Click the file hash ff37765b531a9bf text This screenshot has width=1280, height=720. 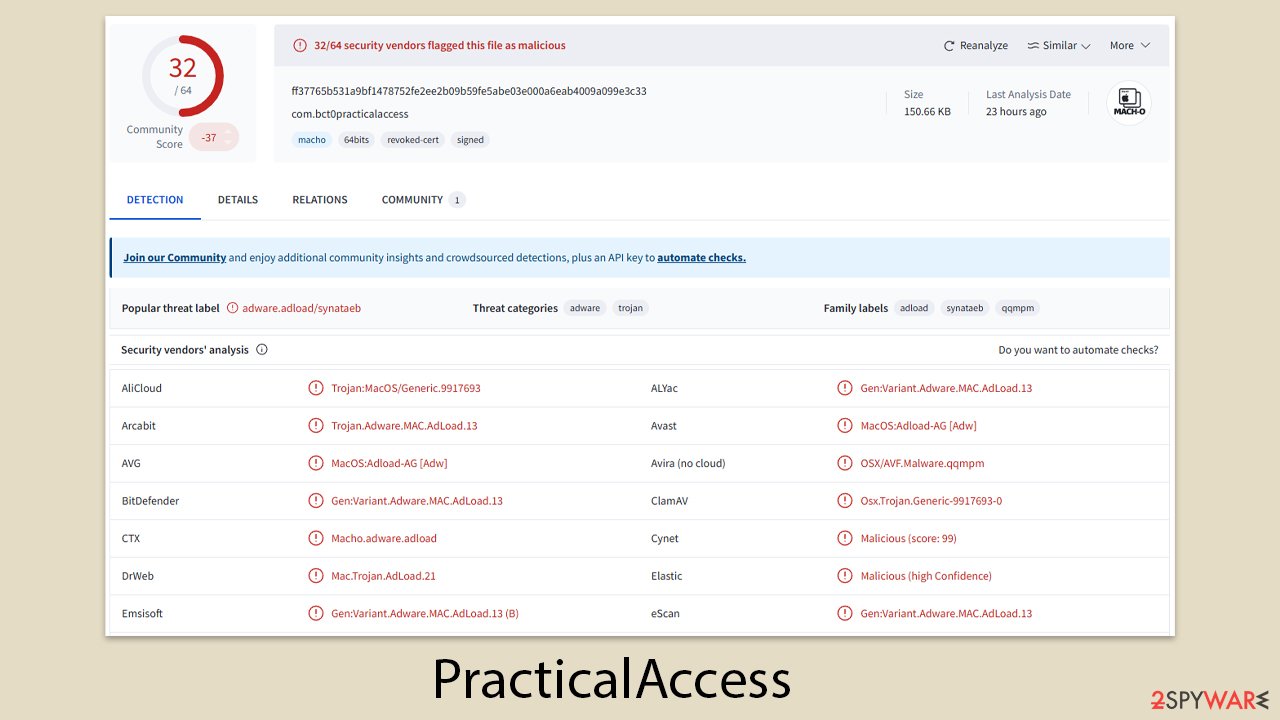[x=469, y=91]
